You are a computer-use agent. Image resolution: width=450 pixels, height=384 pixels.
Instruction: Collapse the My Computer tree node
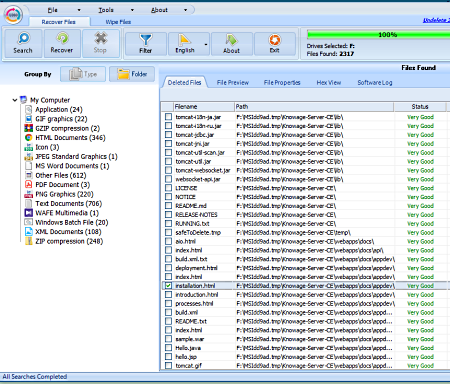[x=15, y=100]
